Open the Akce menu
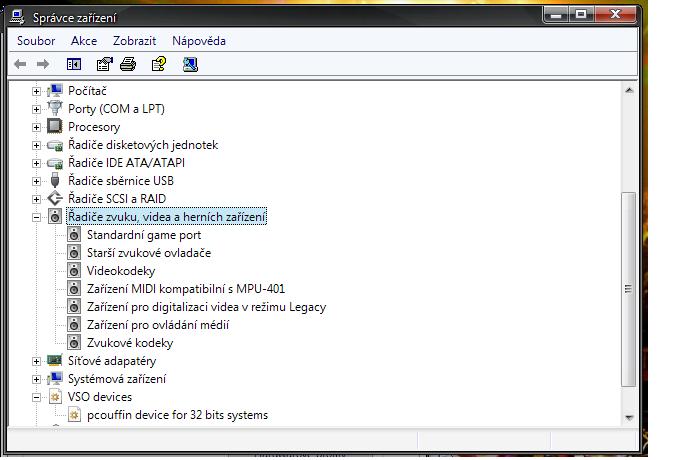The height and width of the screenshot is (460, 697). click(x=84, y=41)
